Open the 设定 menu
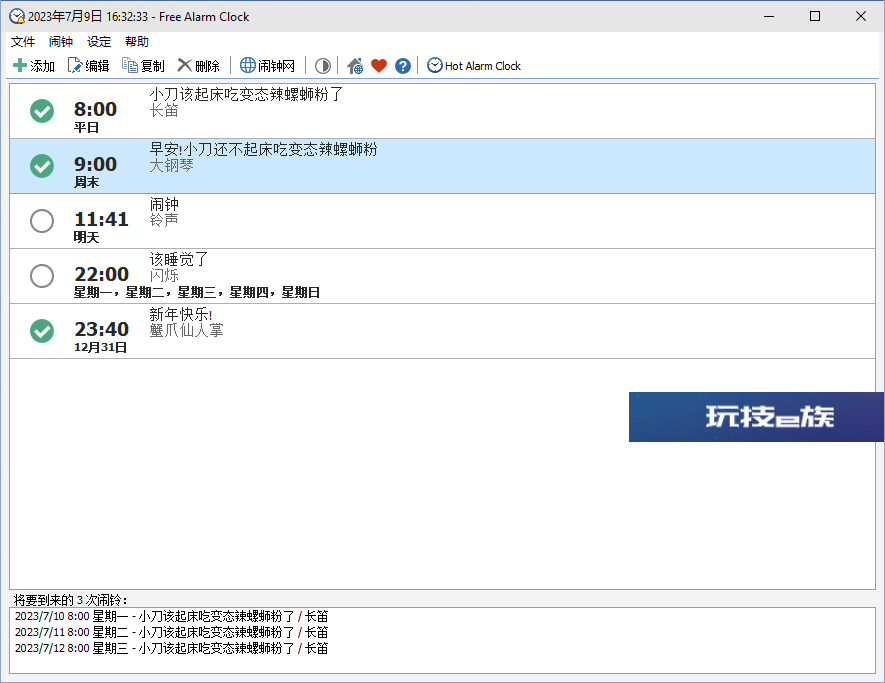885x683 pixels. (x=99, y=41)
